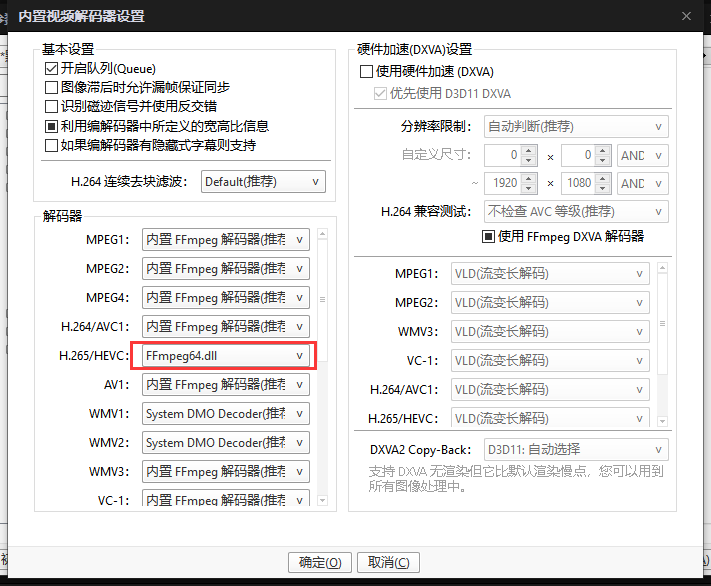The height and width of the screenshot is (586, 711).
Task: Open the MPEG2 decoder dropdown in 解码器 panel
Action: tap(226, 269)
